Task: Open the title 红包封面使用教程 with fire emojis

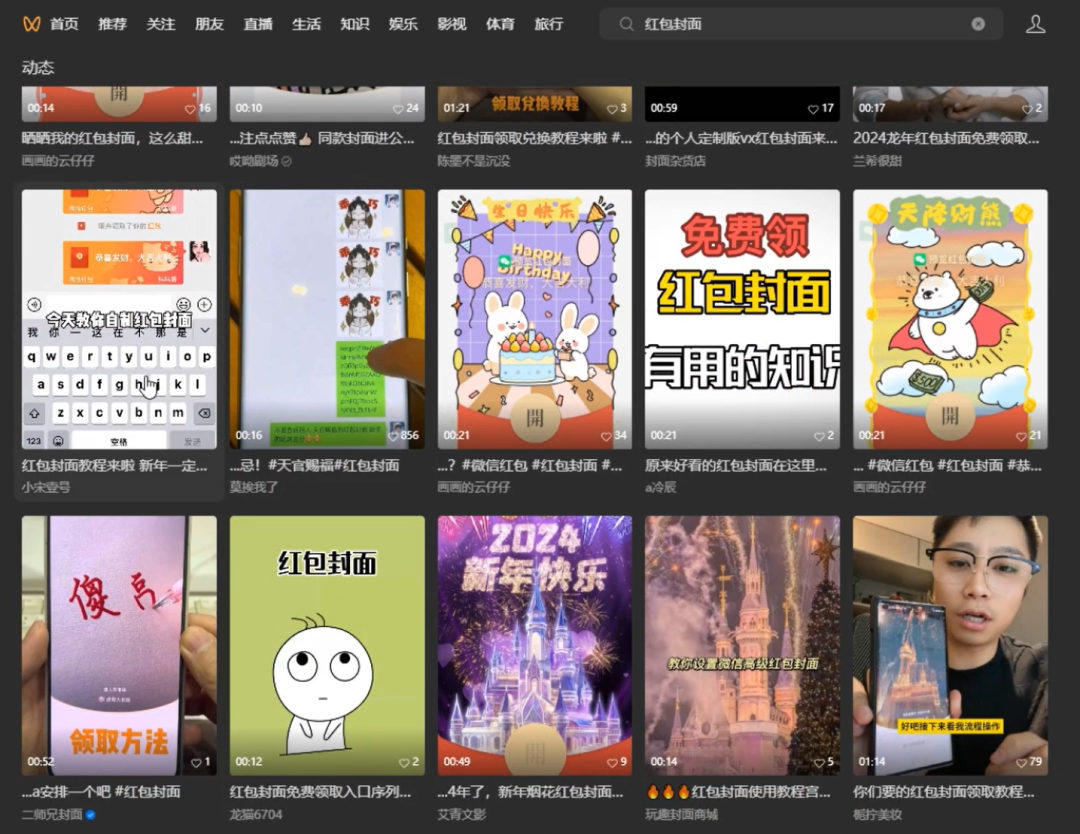Action: (x=738, y=792)
